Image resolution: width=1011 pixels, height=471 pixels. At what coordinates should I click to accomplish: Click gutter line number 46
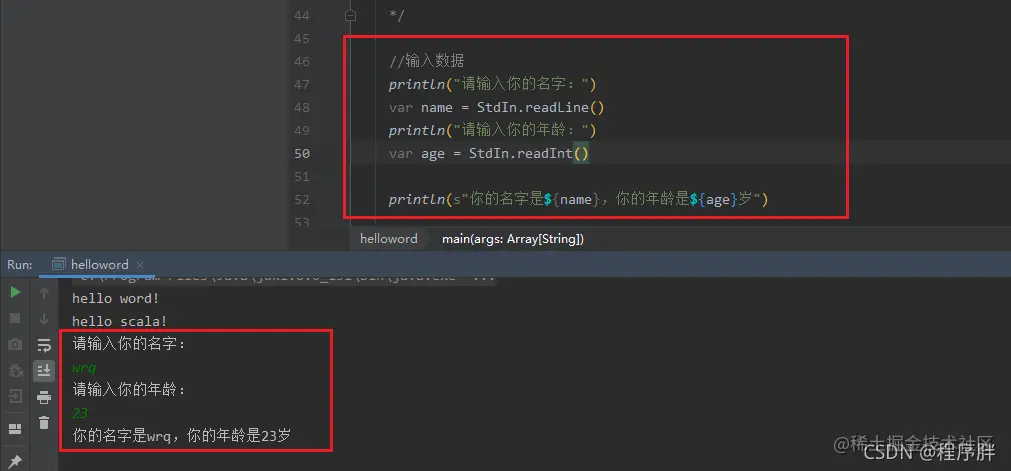[x=302, y=62]
